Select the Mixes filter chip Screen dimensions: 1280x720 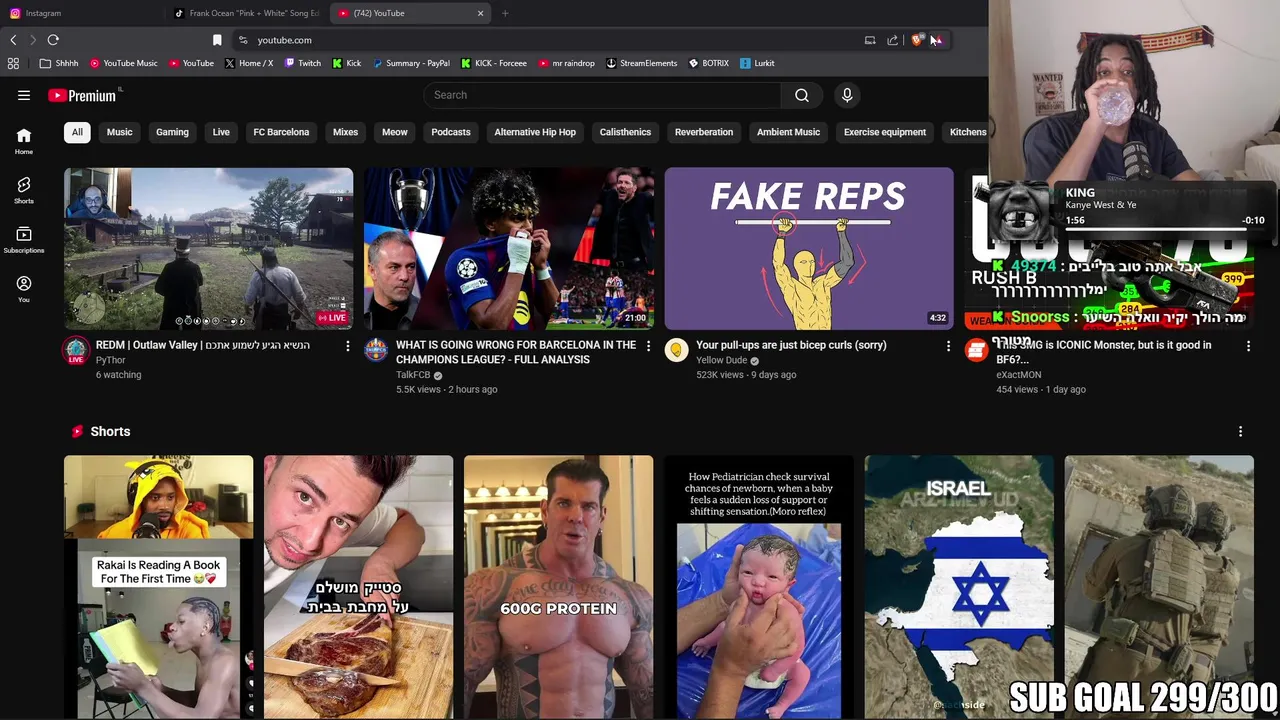345,132
